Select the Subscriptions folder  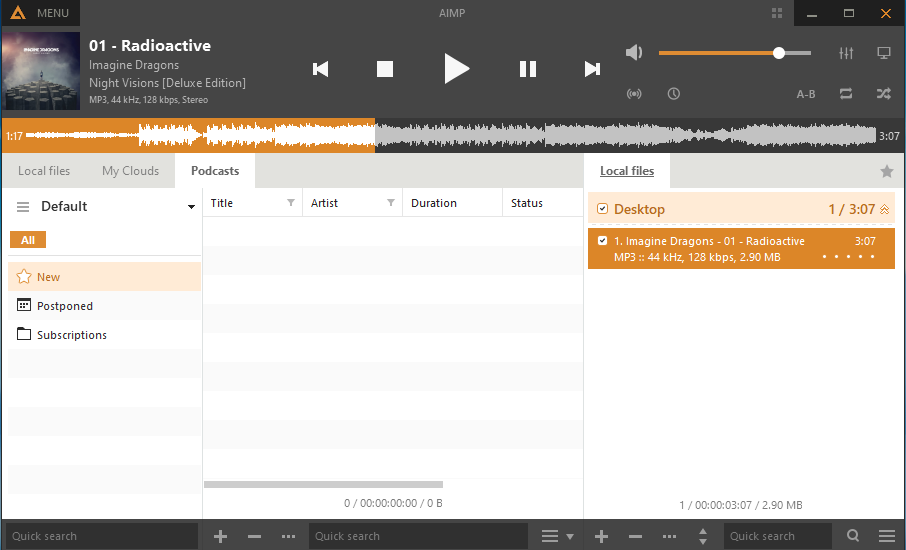105,335
